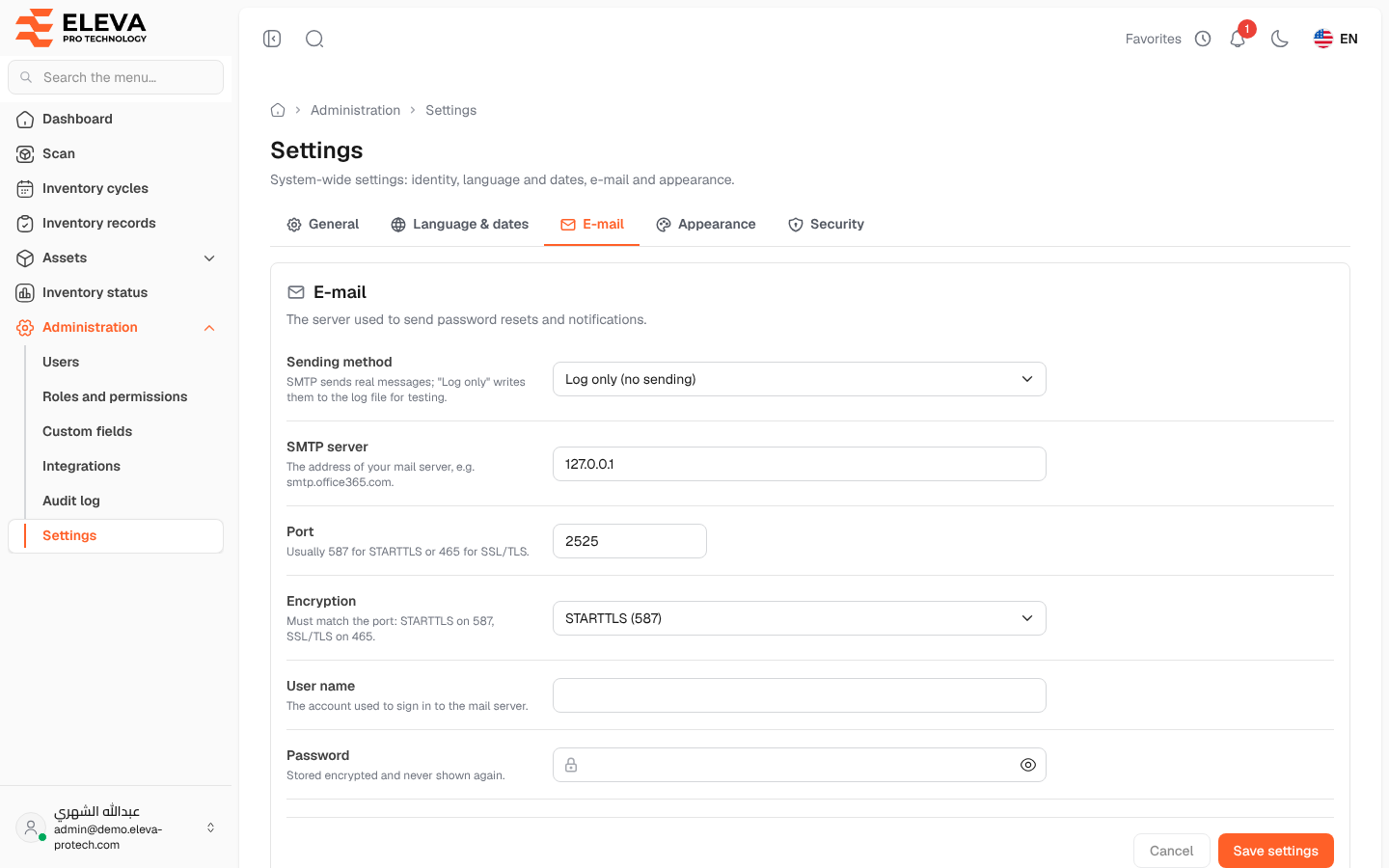Switch to Language & dates tab

pyautogui.click(x=459, y=224)
